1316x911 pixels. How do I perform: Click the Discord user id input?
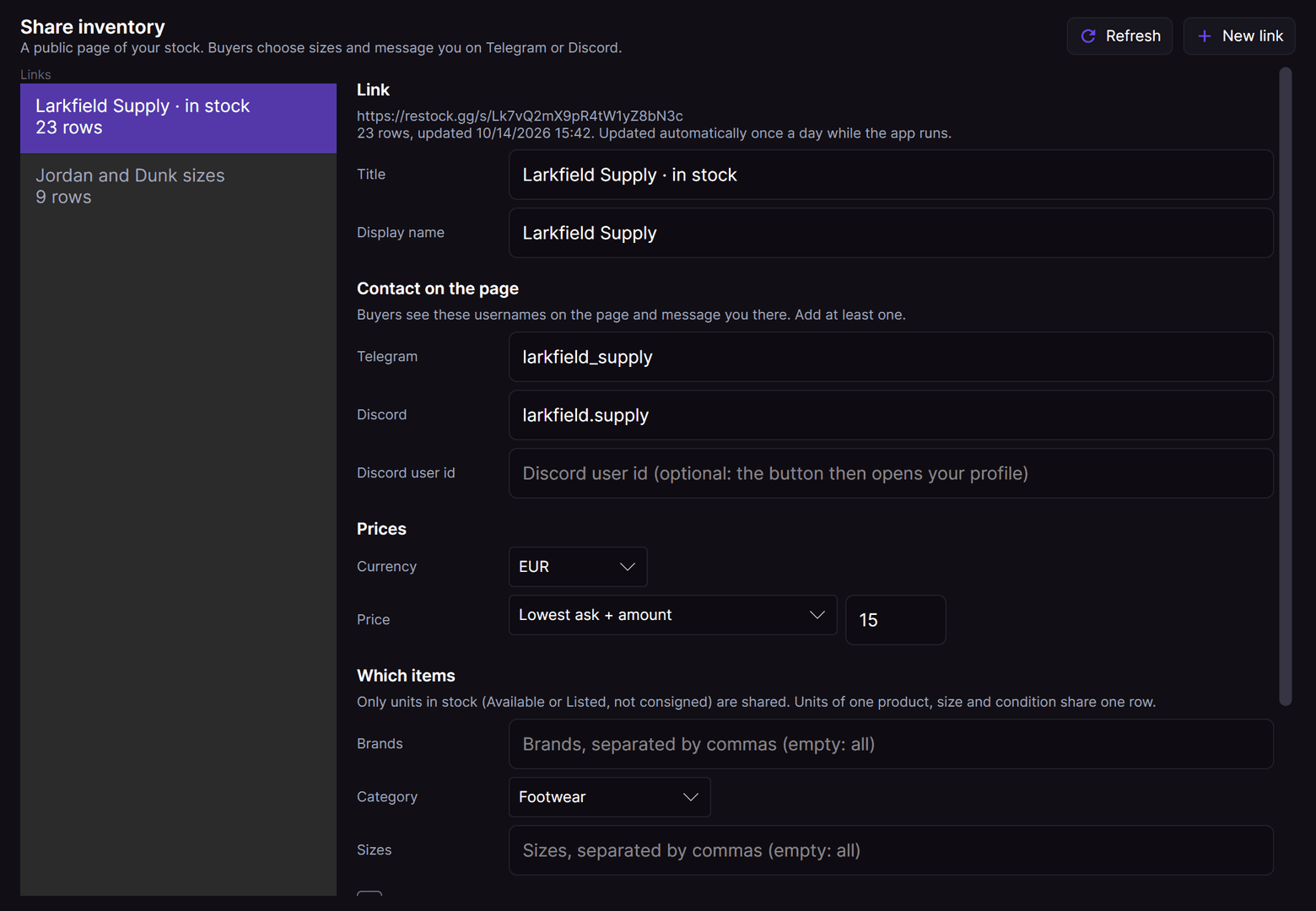(x=891, y=473)
